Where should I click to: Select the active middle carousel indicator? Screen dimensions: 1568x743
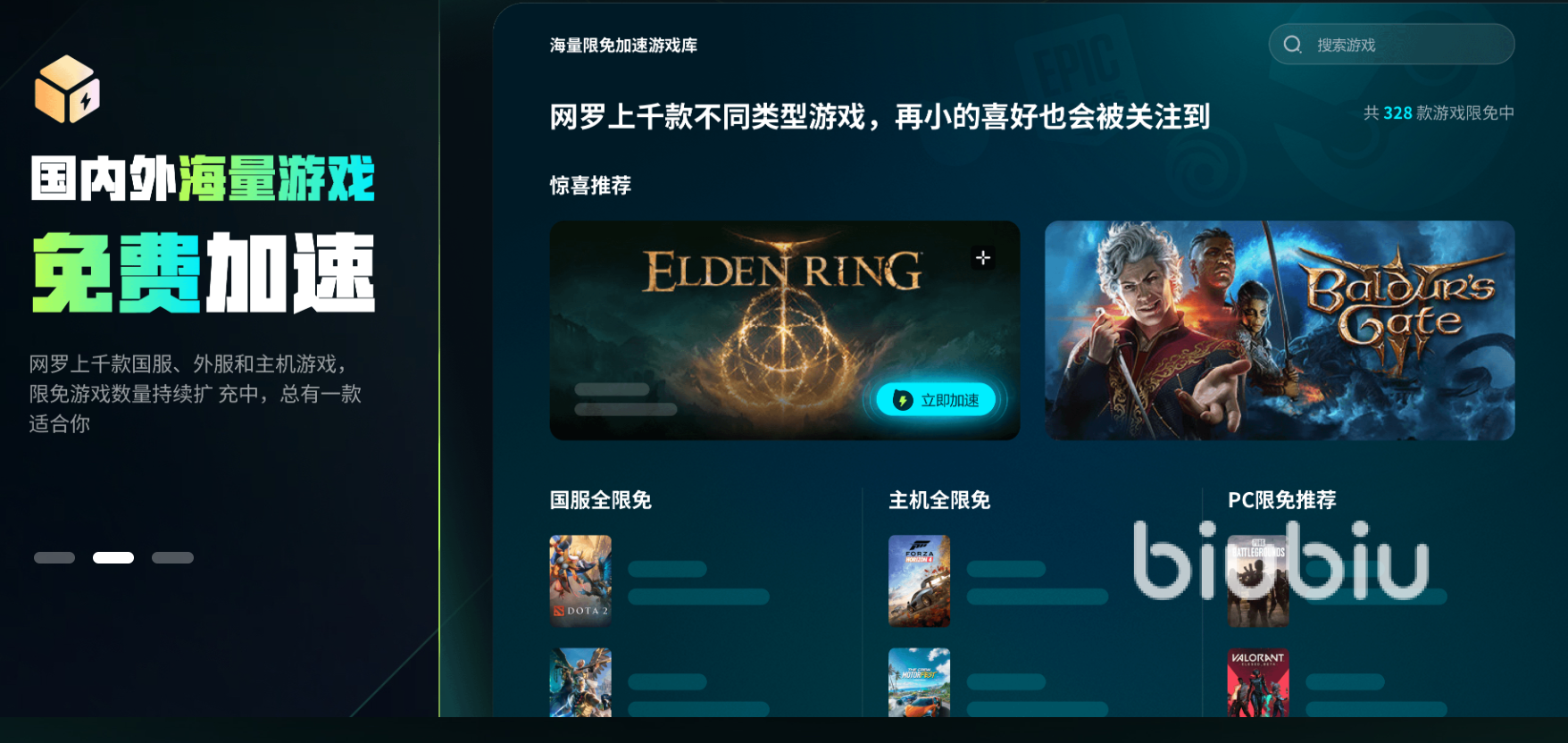click(x=113, y=557)
